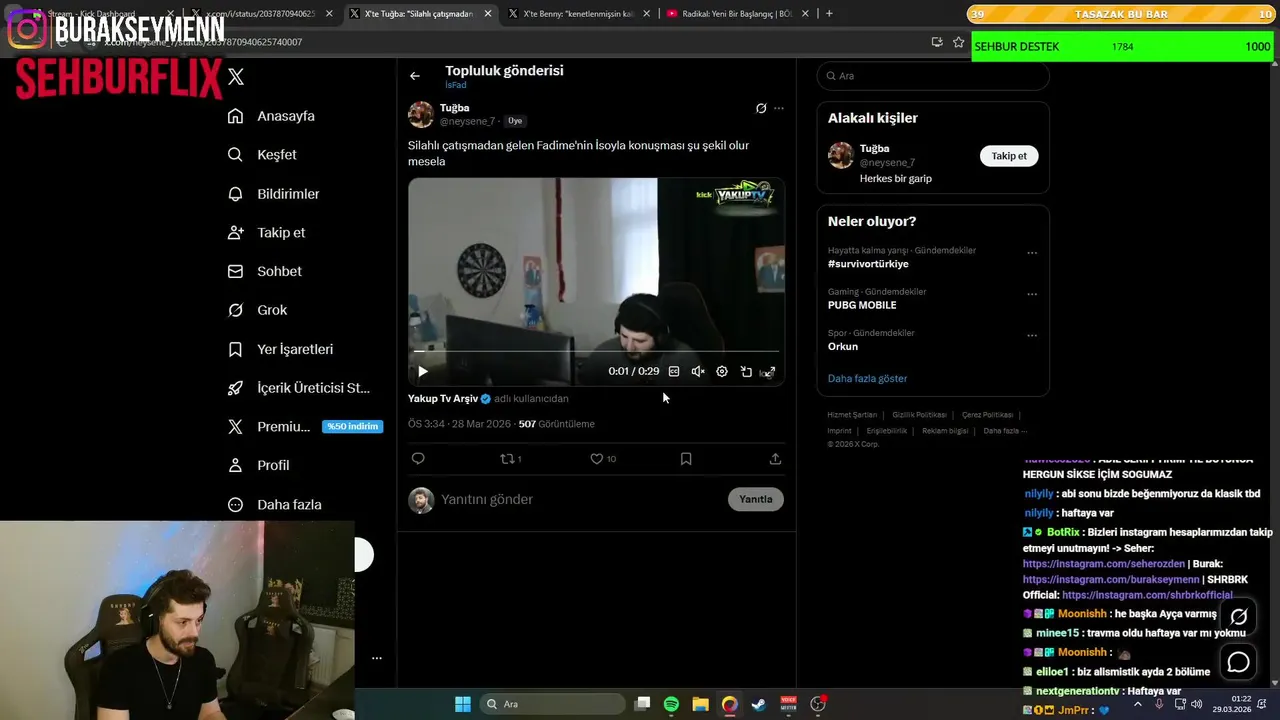Bookmark the post
Image resolution: width=1280 pixels, height=720 pixels.
click(x=686, y=459)
